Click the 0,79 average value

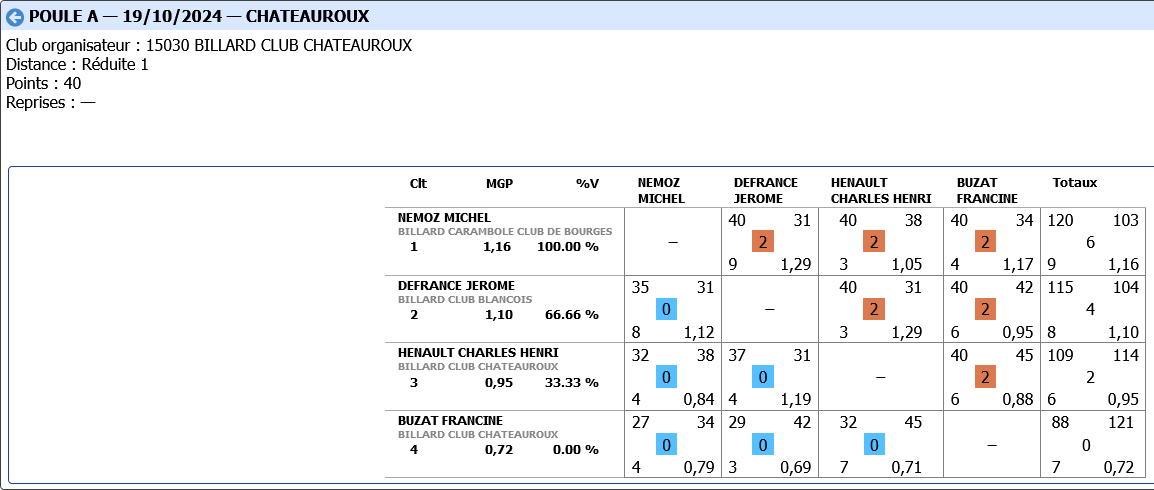pyautogui.click(x=699, y=468)
